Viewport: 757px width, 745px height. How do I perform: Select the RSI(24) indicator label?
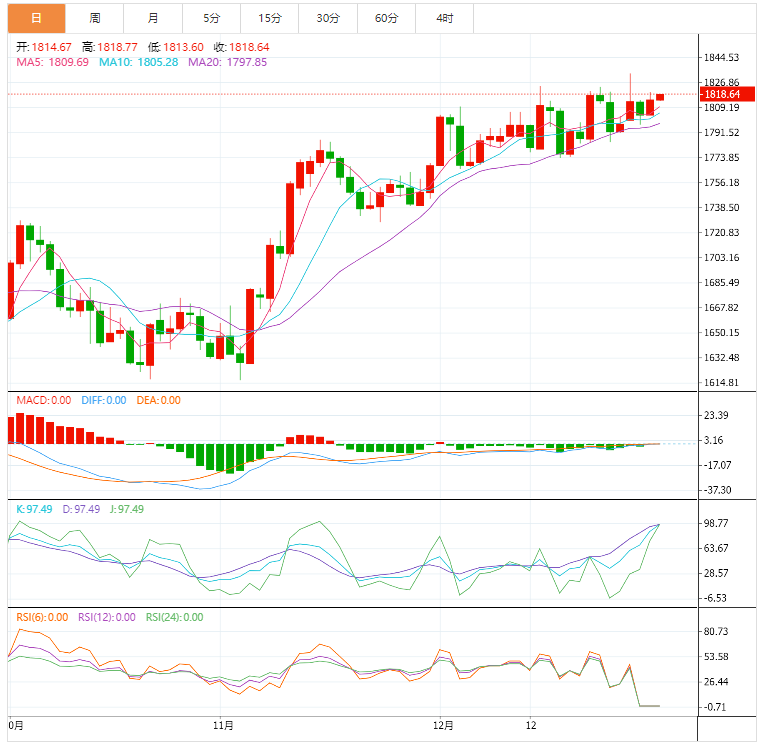coord(174,617)
